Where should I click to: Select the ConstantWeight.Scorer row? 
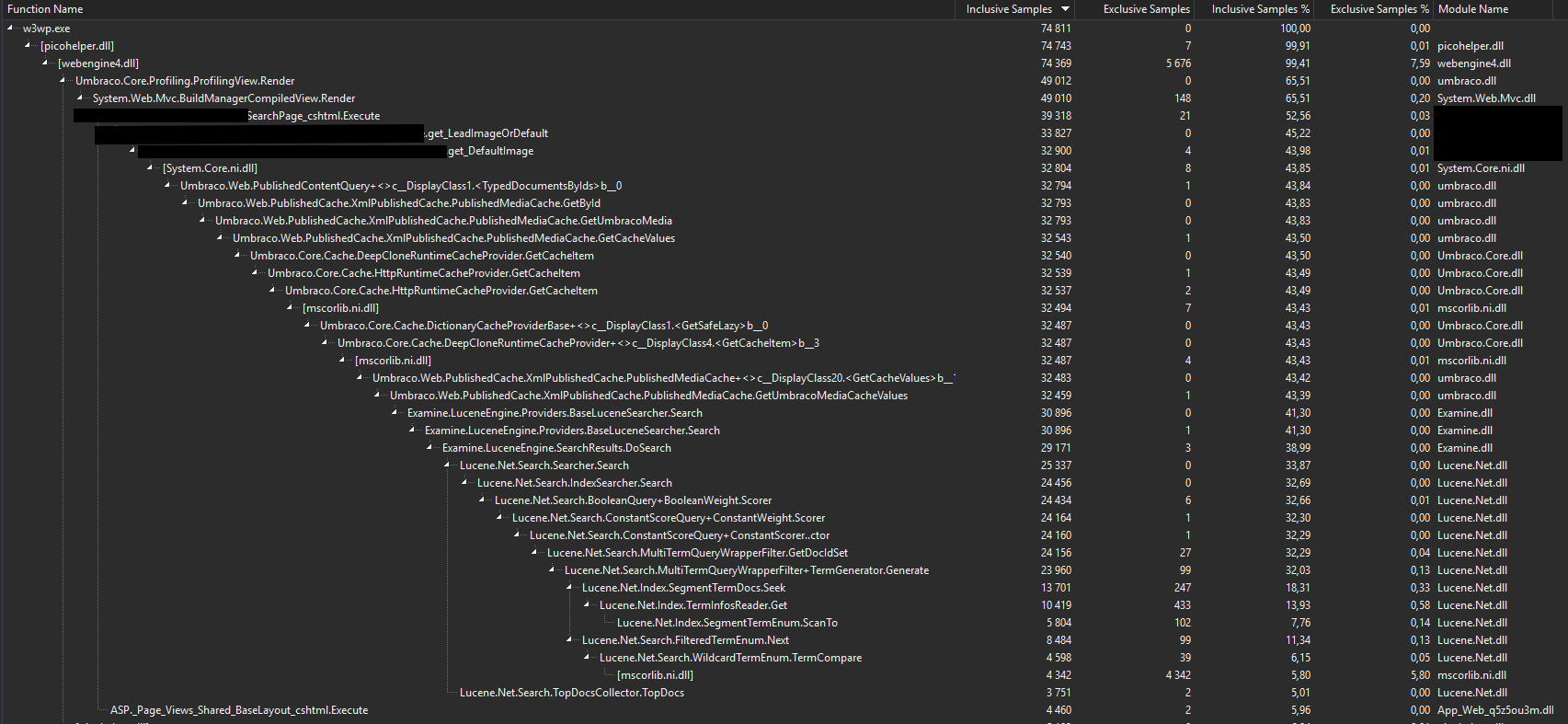[784, 518]
